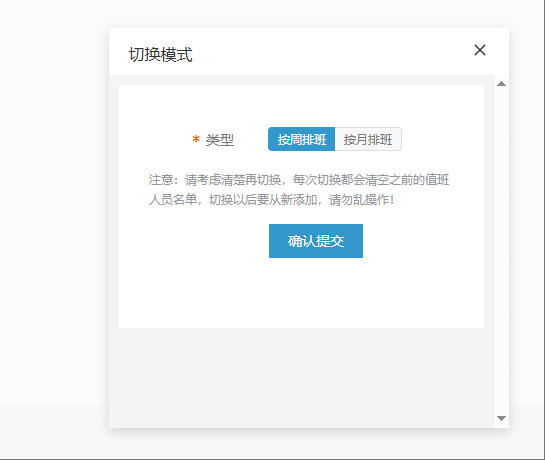Click the warning line starting with 注意

[x=299, y=180]
